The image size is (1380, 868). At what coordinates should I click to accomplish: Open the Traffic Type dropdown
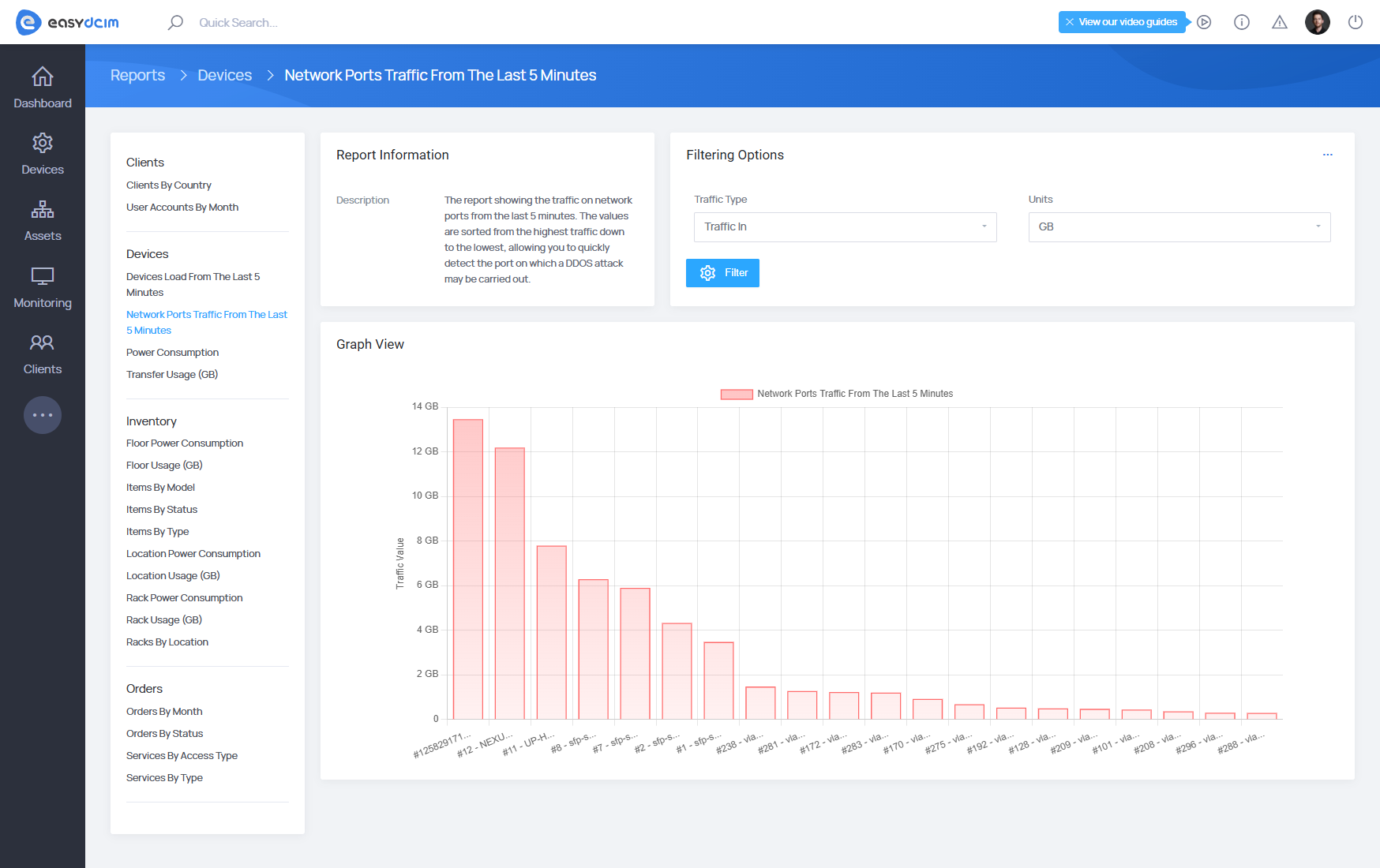coord(845,227)
